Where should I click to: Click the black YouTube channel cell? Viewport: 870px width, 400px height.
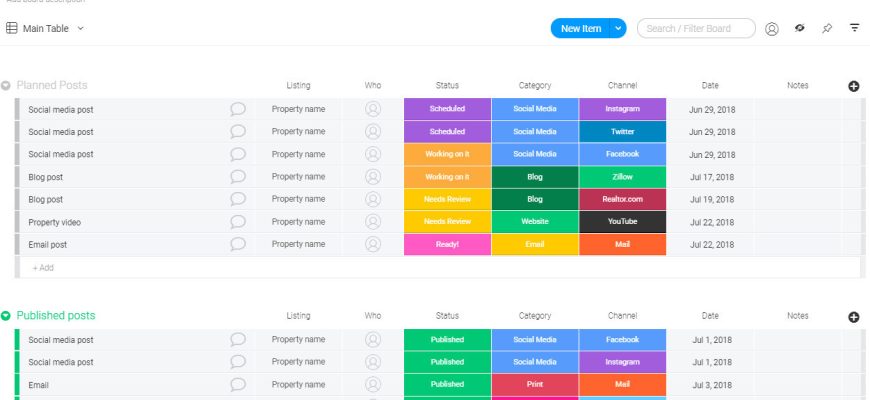[623, 221]
